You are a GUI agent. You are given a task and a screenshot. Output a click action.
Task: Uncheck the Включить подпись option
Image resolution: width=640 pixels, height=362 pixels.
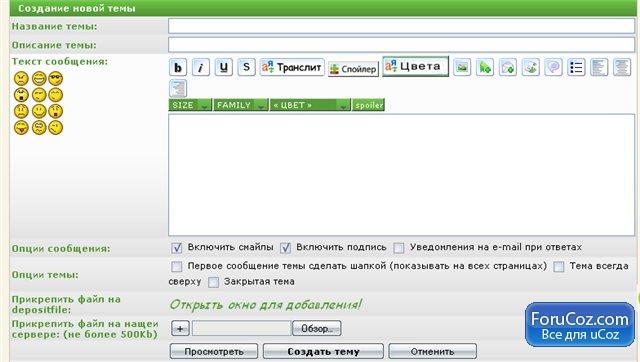point(285,248)
